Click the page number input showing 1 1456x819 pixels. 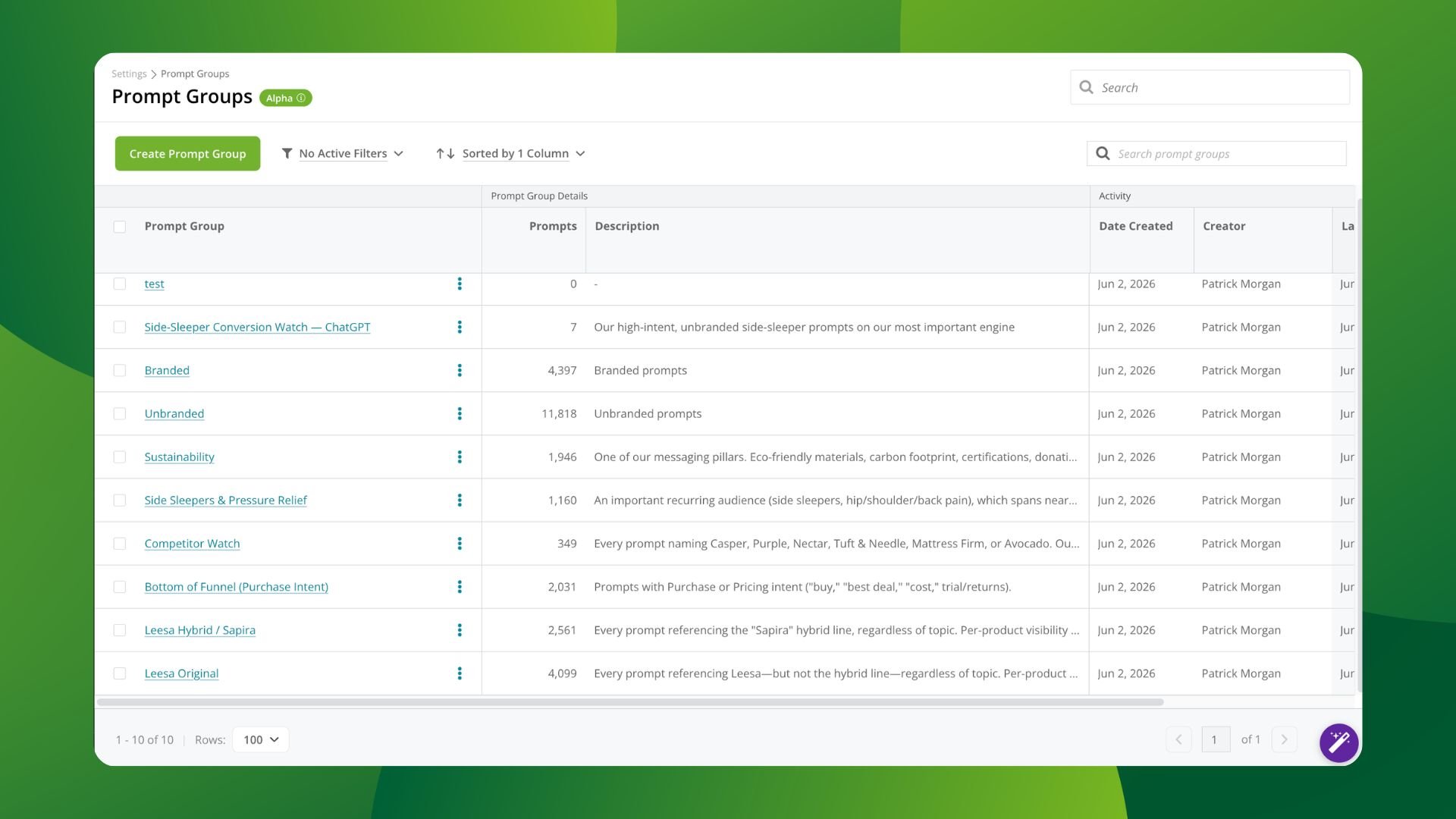1216,739
